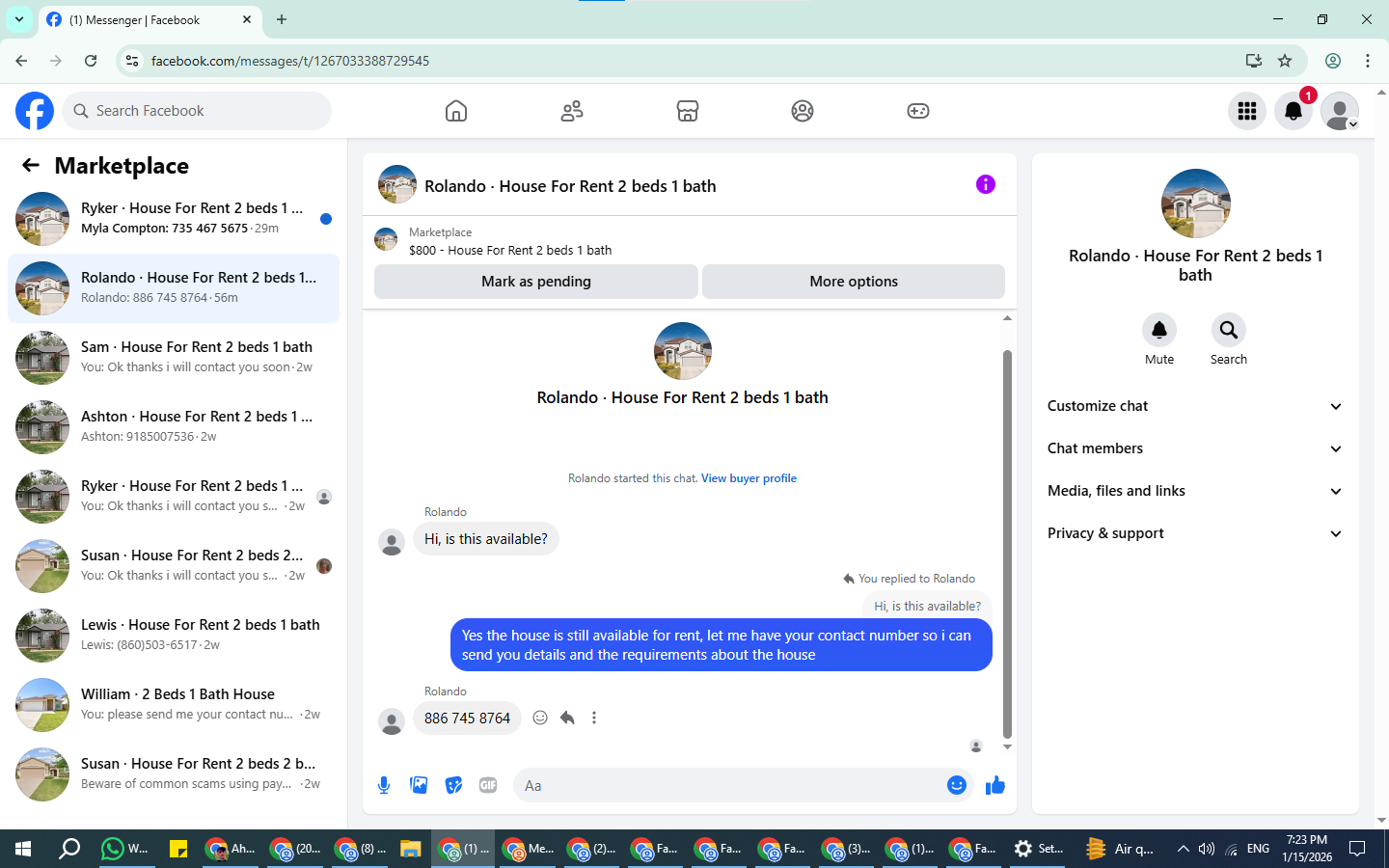Expand Media, files and links section

(x=1195, y=491)
